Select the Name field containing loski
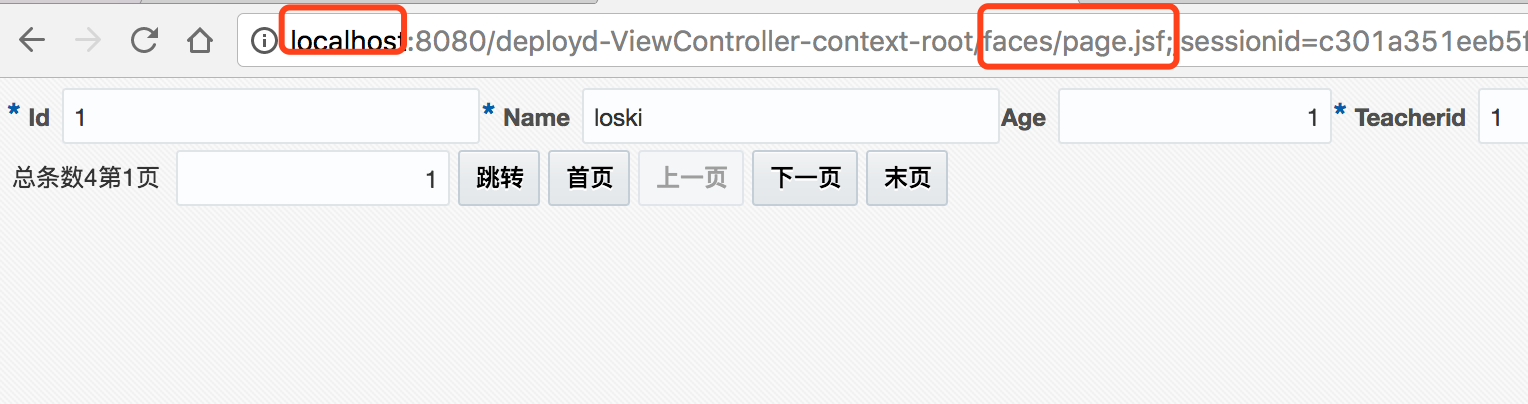This screenshot has width=1528, height=404. point(791,117)
